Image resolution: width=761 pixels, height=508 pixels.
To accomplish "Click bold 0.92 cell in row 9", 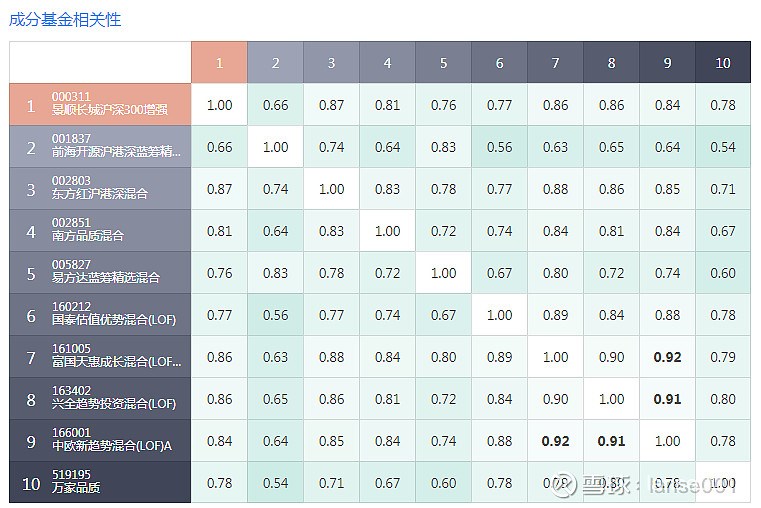I will 555,441.
